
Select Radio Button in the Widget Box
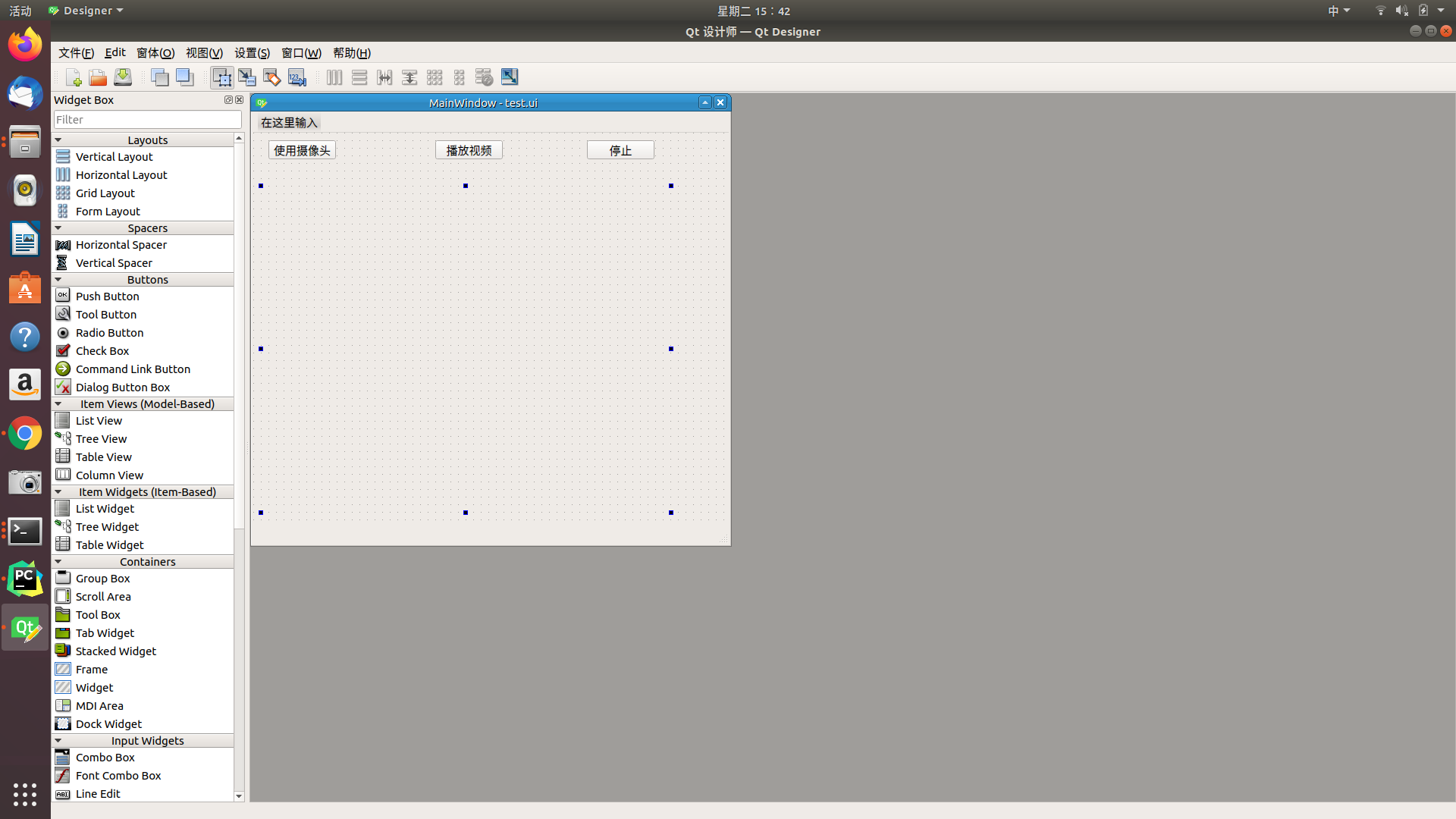[110, 332]
